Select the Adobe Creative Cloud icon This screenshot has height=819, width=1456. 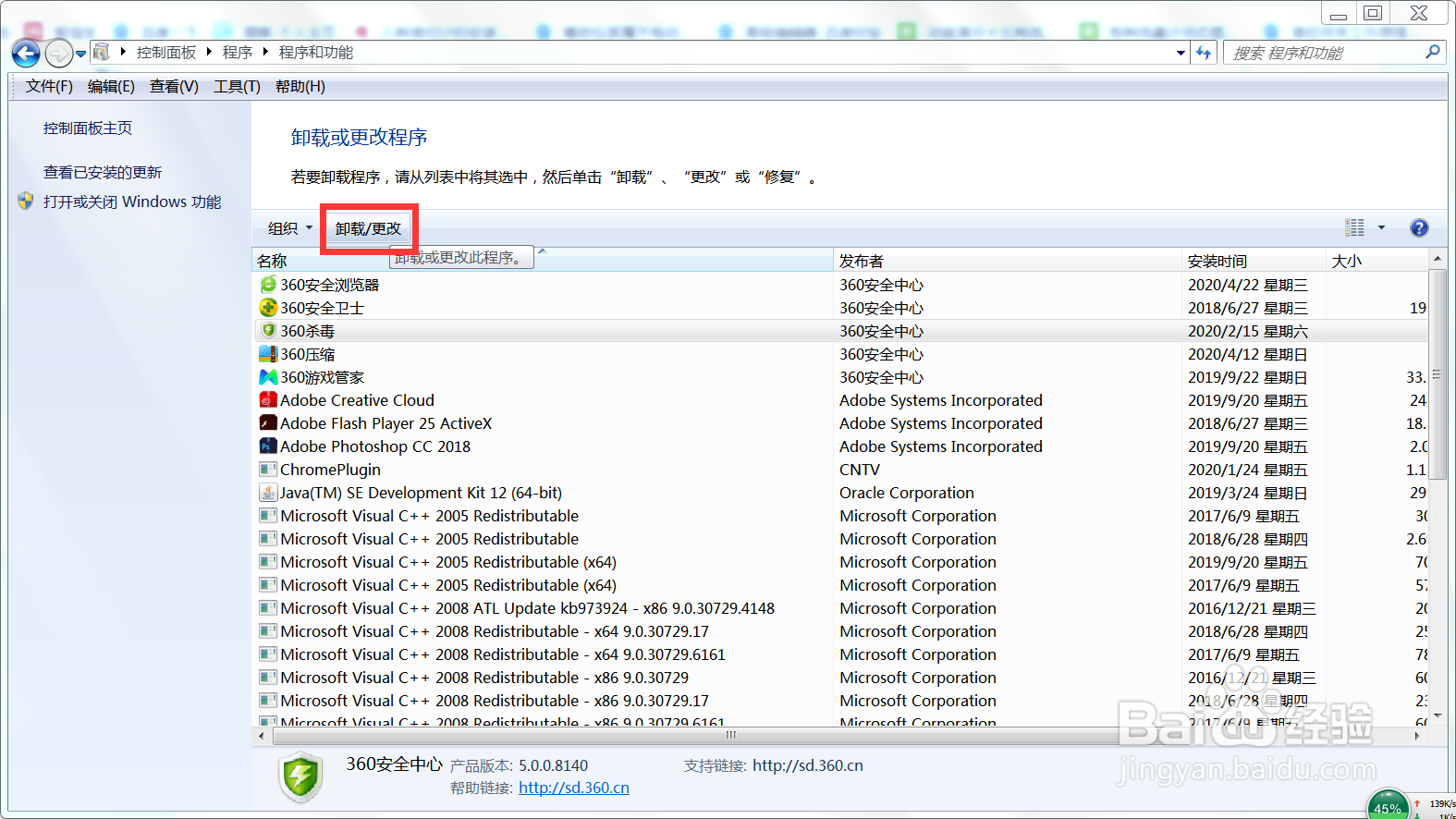[x=268, y=399]
